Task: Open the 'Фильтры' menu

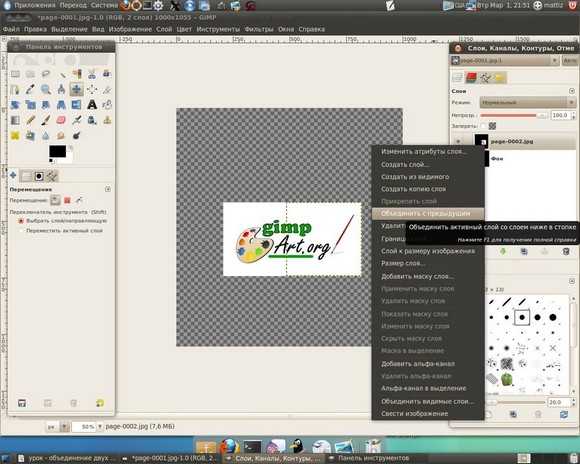Action: tap(259, 29)
